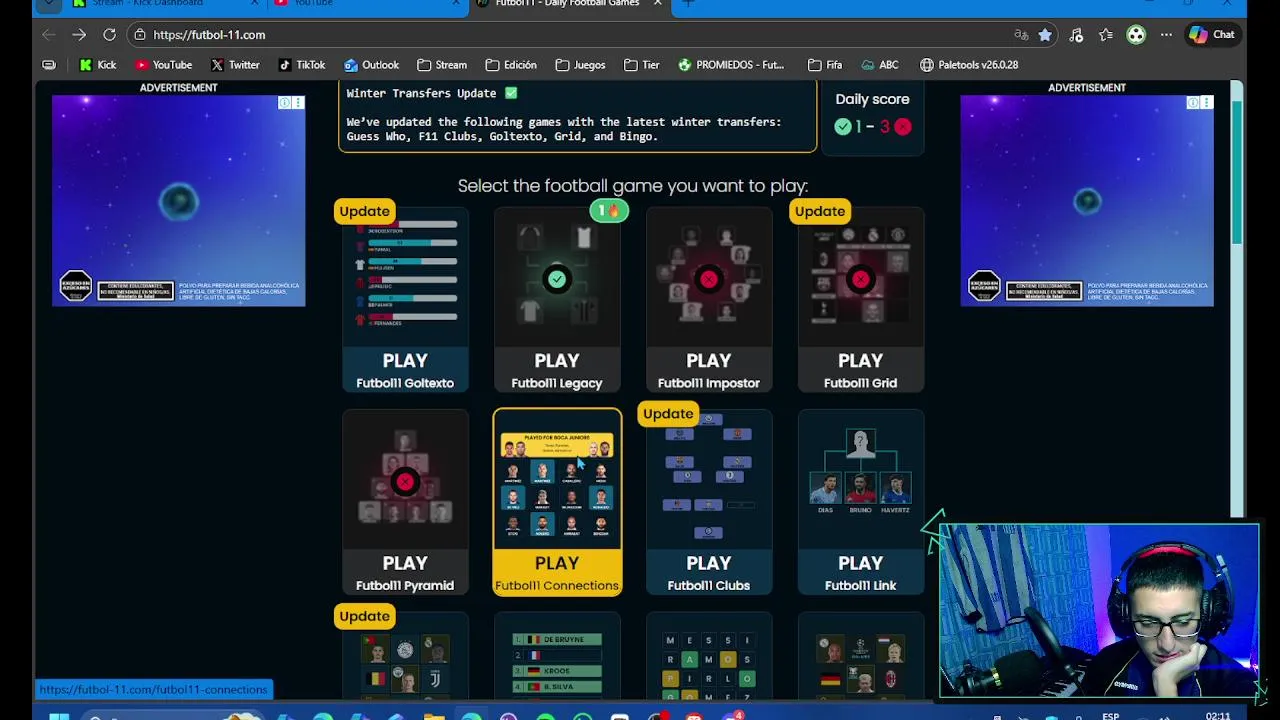Play the Futbol11 Link game
Screen dimensions: 1280x720
[861, 573]
